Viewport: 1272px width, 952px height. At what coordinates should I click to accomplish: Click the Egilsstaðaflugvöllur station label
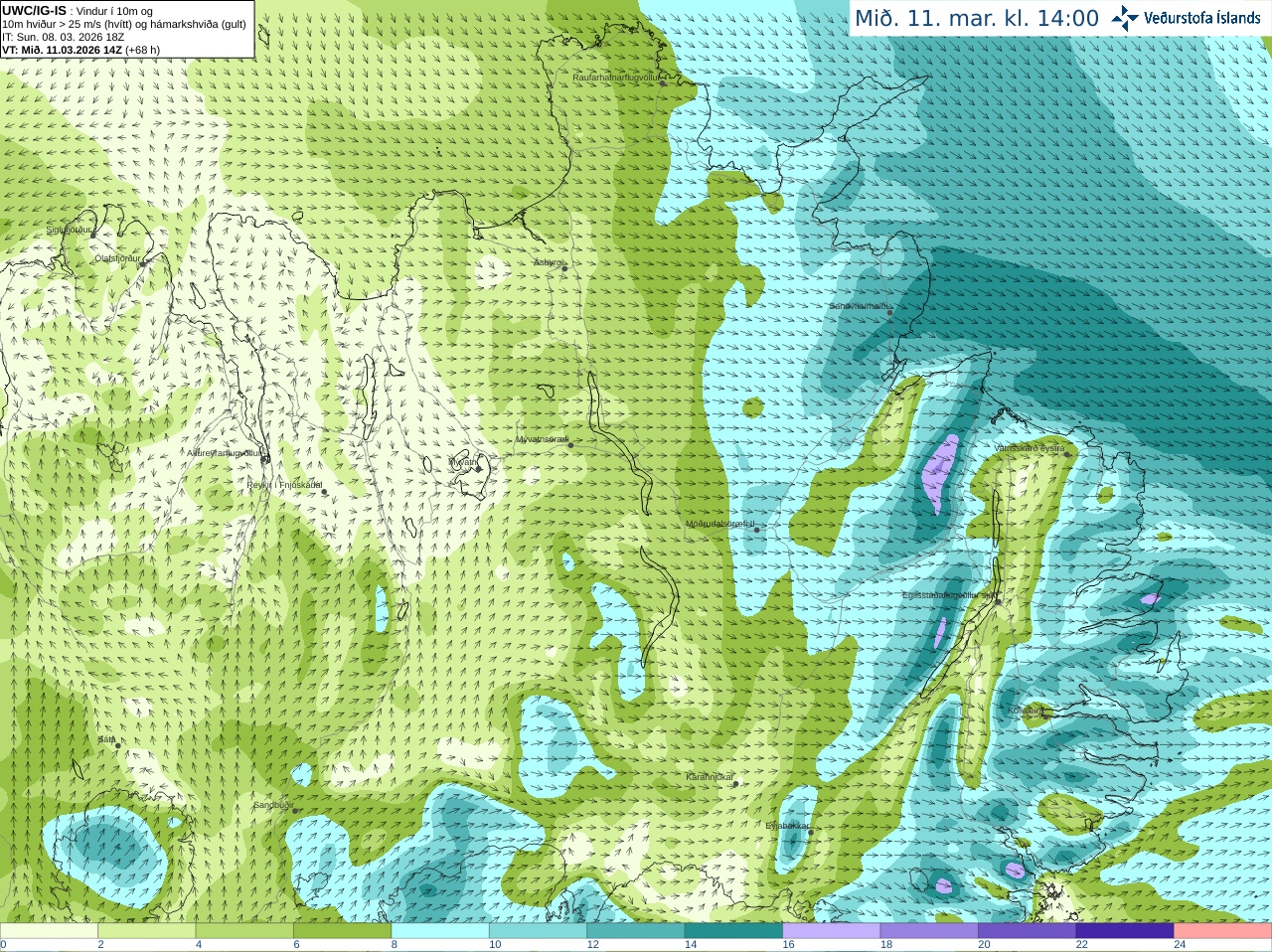click(949, 595)
